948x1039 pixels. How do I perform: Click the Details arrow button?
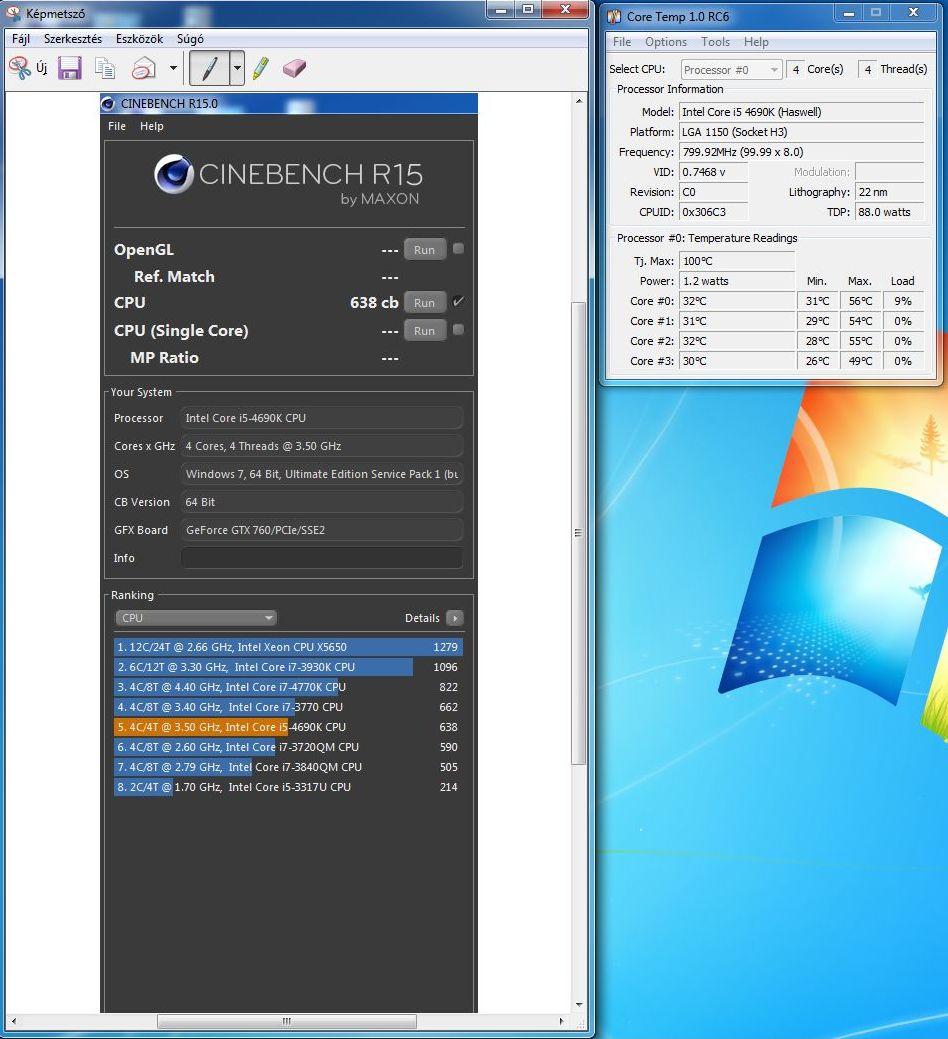(455, 618)
